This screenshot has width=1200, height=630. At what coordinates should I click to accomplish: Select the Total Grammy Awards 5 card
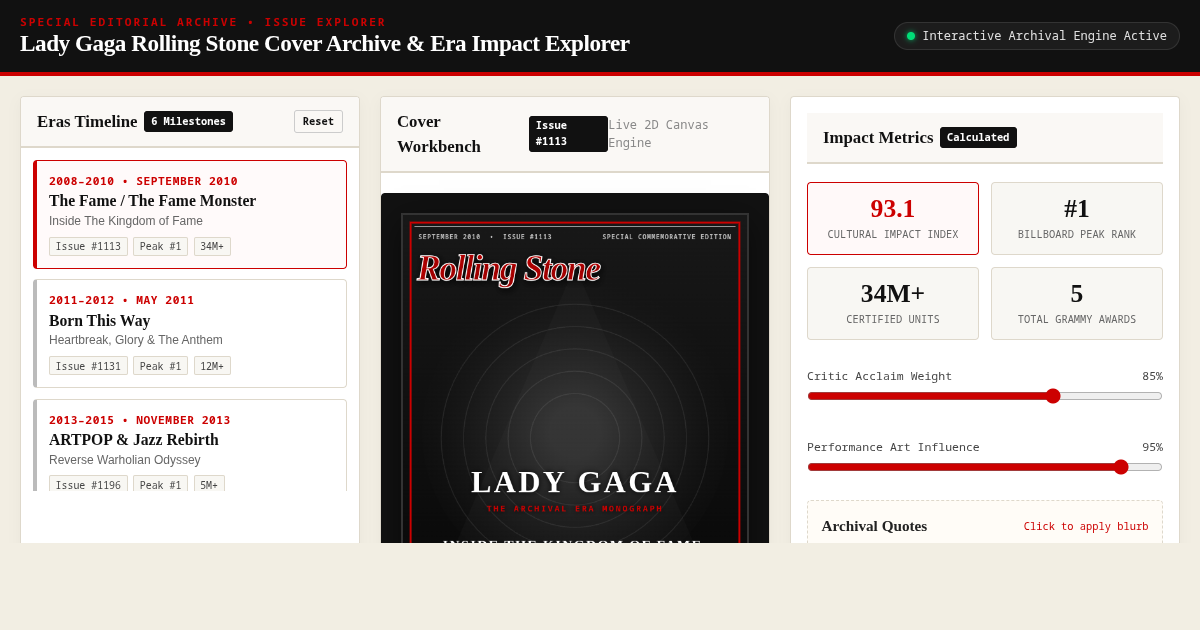coord(1077,303)
